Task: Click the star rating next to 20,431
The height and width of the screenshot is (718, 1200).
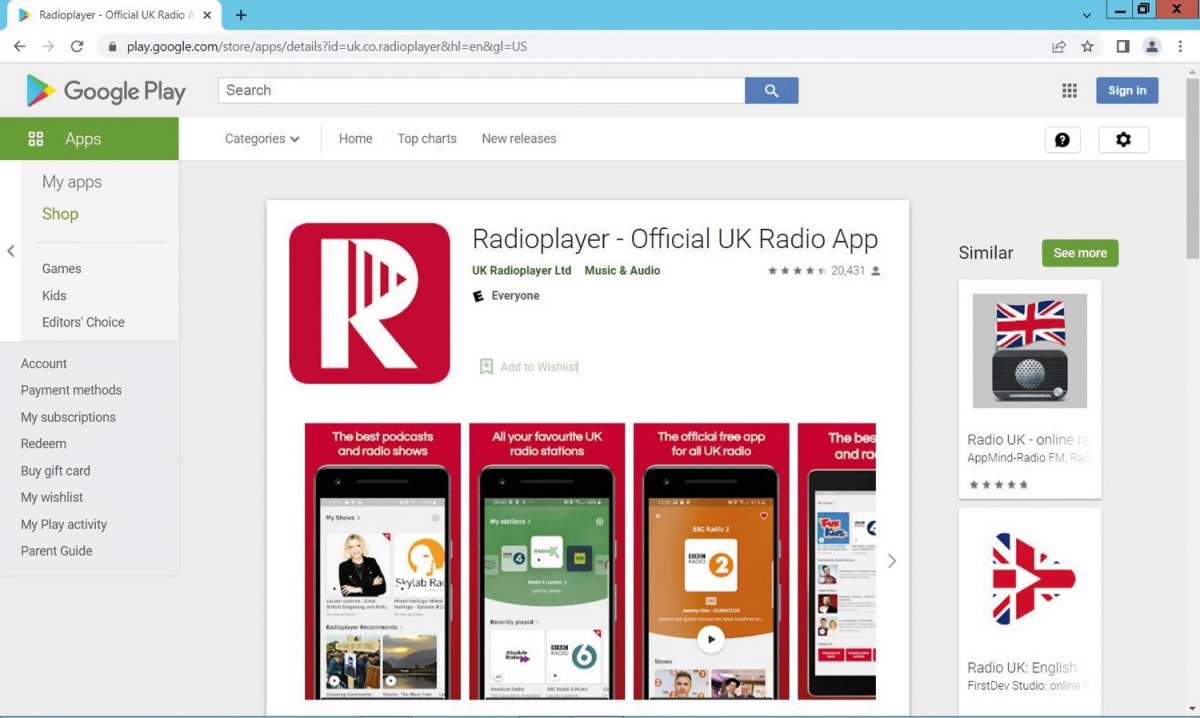Action: (797, 271)
